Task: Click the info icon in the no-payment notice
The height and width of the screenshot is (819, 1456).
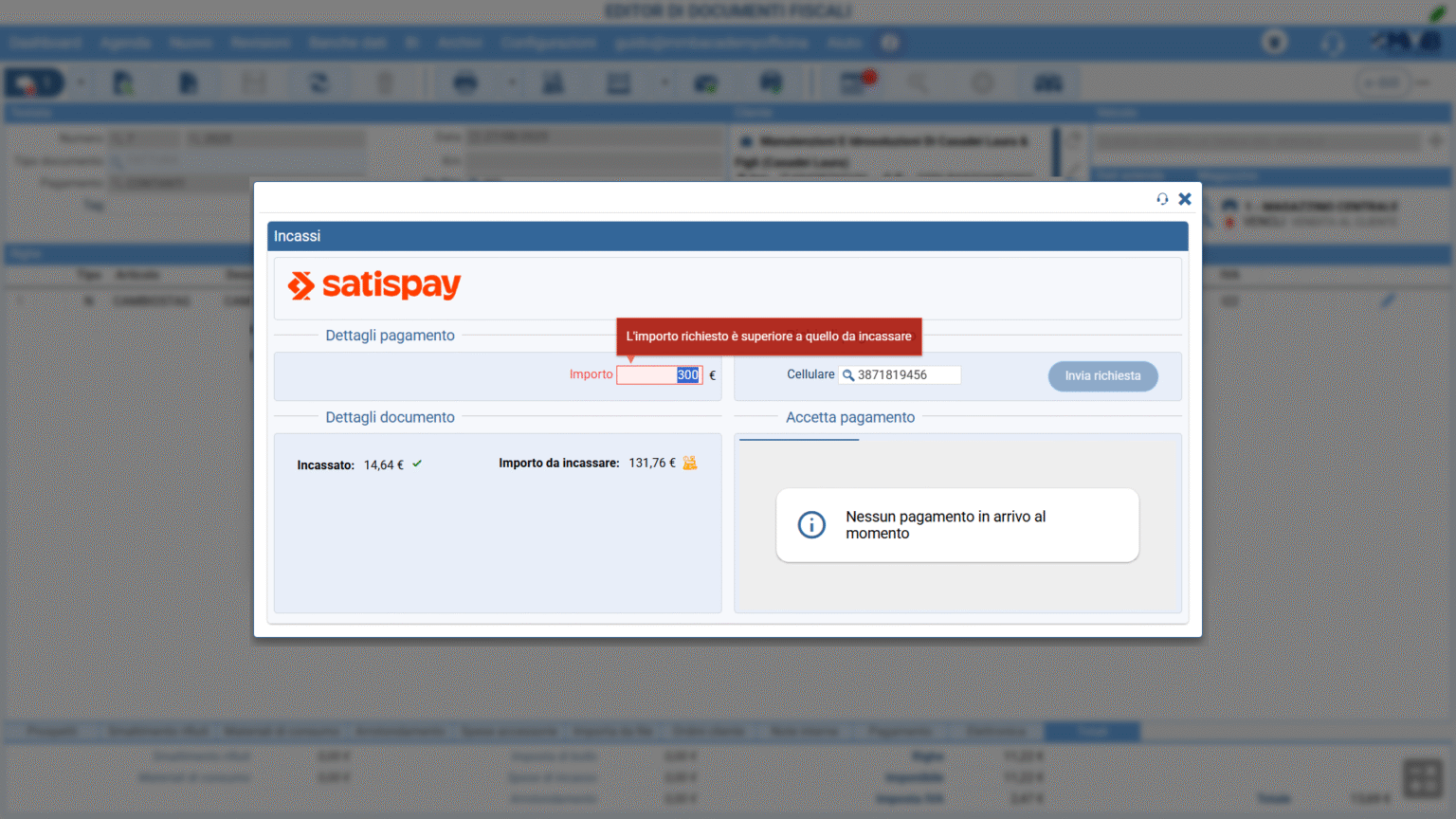Action: click(811, 524)
